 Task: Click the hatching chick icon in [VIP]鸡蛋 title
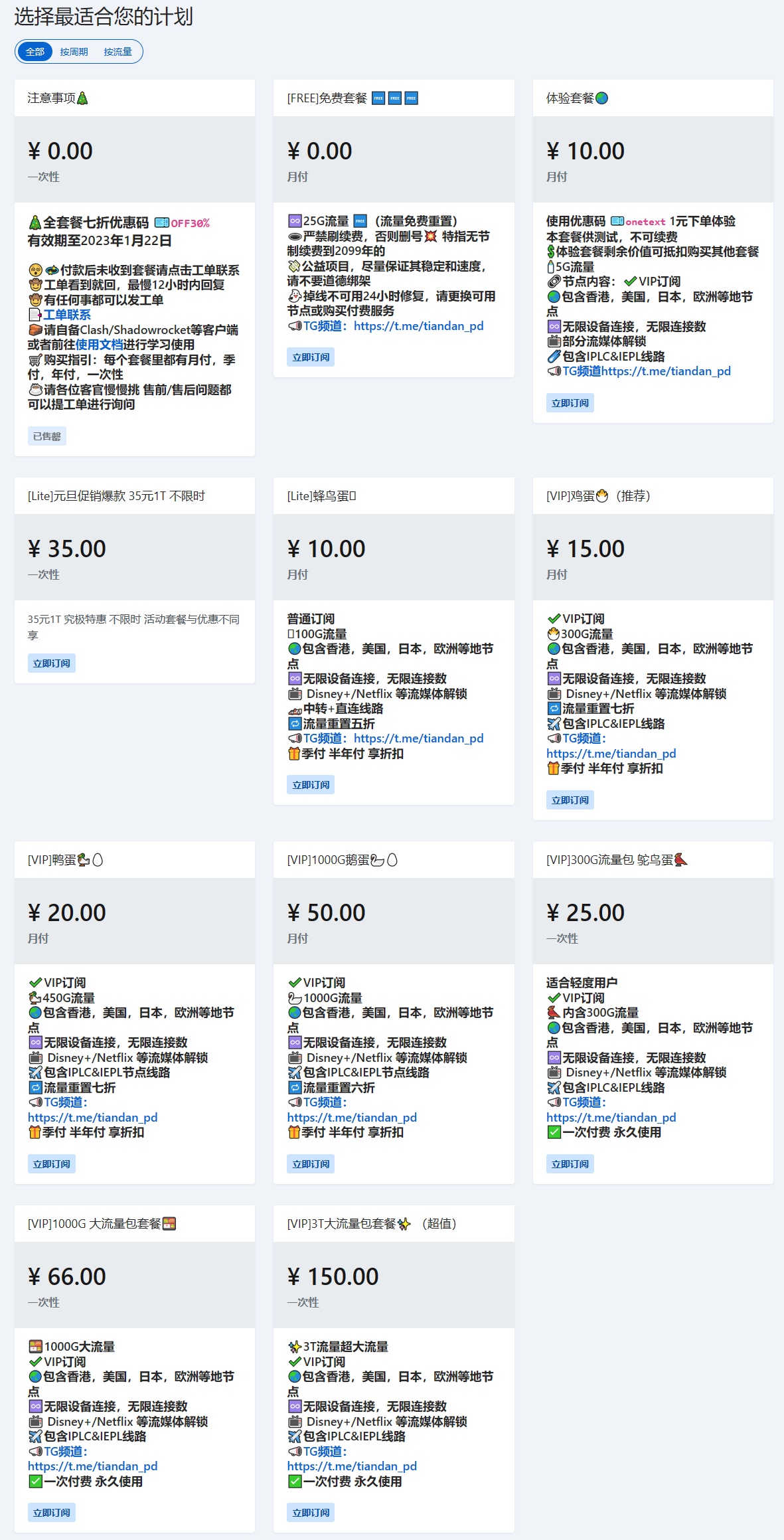click(602, 496)
